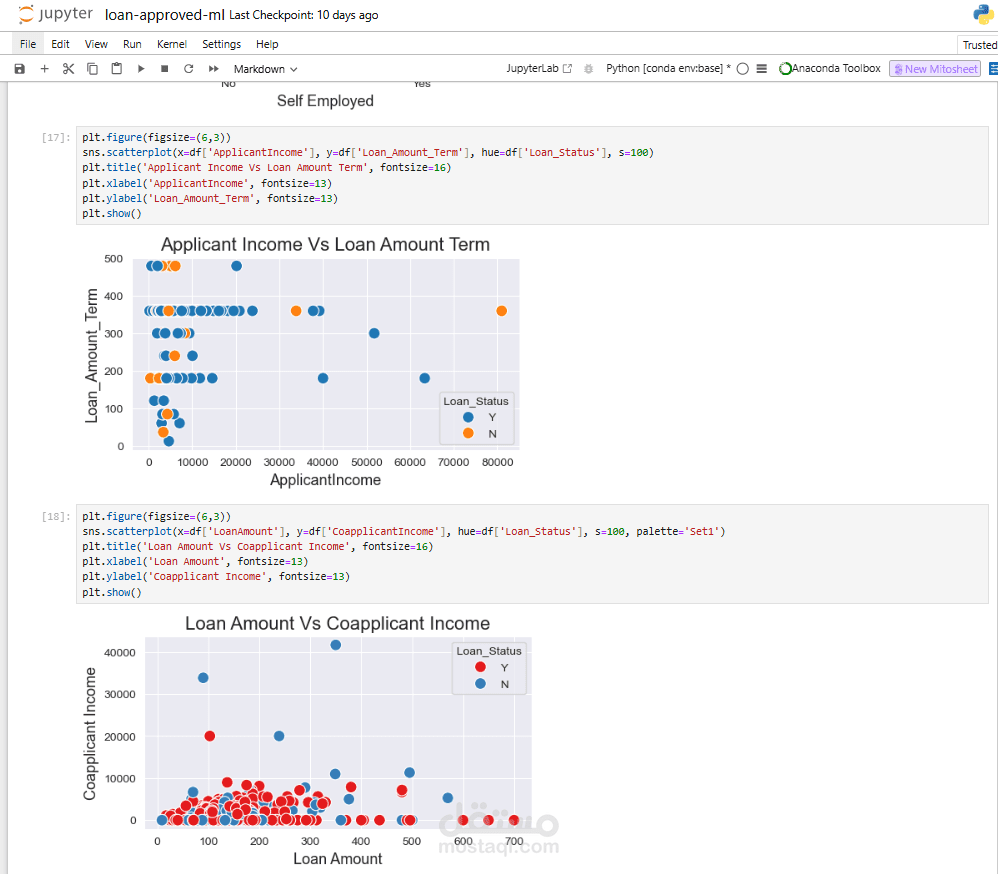Click the debugger bug icon
The width and height of the screenshot is (998, 874).
coord(587,69)
